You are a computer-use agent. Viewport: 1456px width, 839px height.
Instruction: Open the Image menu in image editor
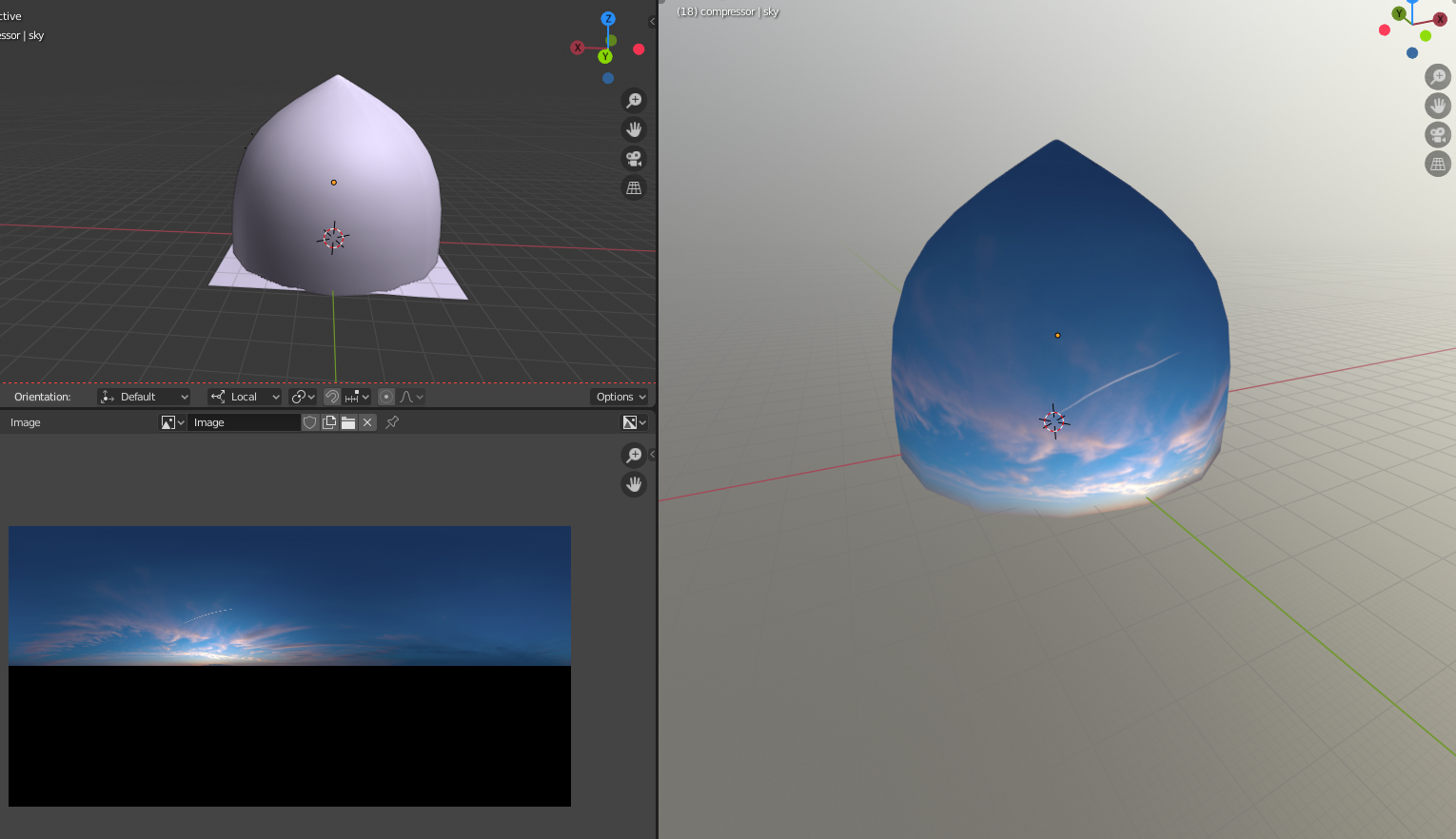tap(26, 422)
